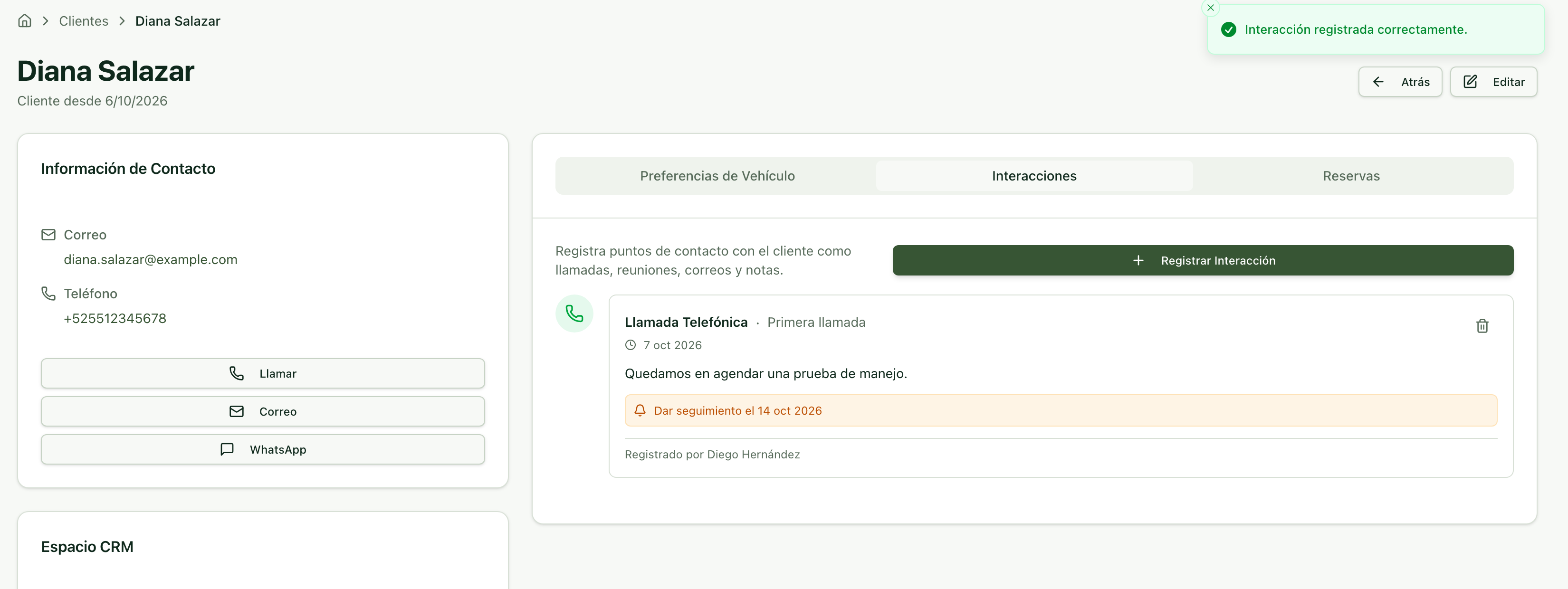This screenshot has width=1568, height=589.
Task: Click the green phone icon of interaction
Action: click(x=574, y=313)
